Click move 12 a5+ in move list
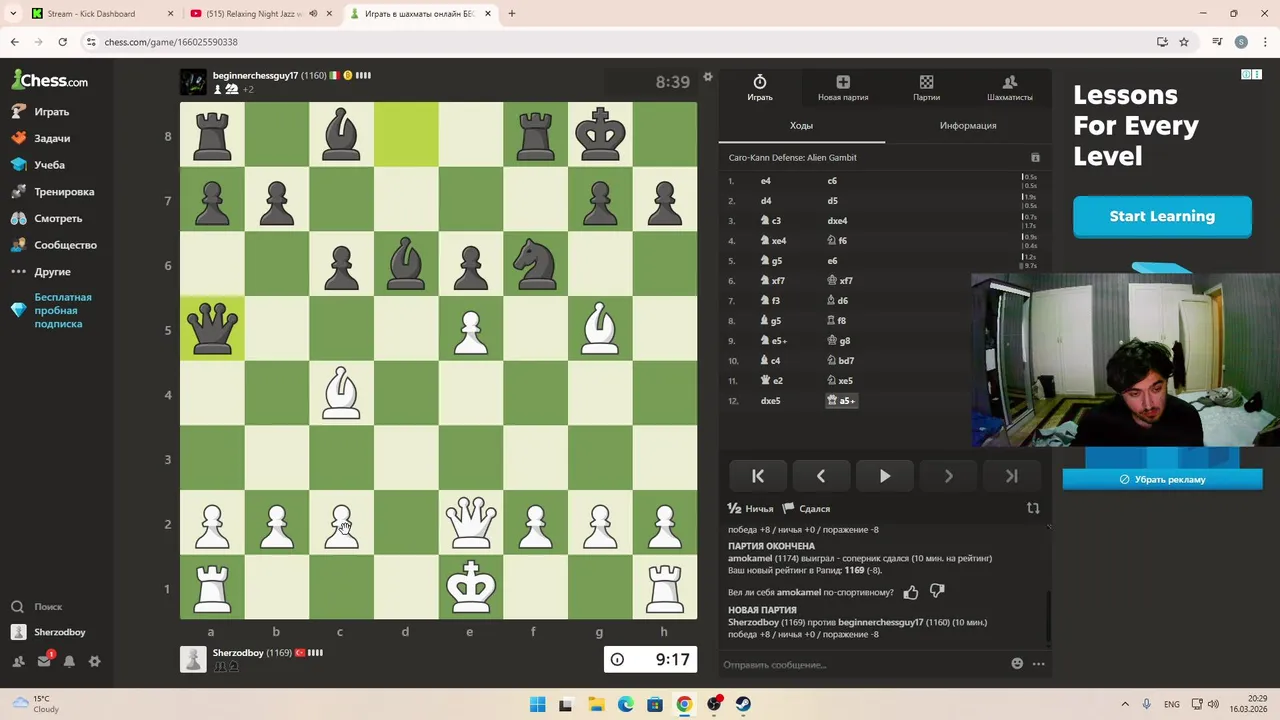The image size is (1280, 720). [x=842, y=401]
